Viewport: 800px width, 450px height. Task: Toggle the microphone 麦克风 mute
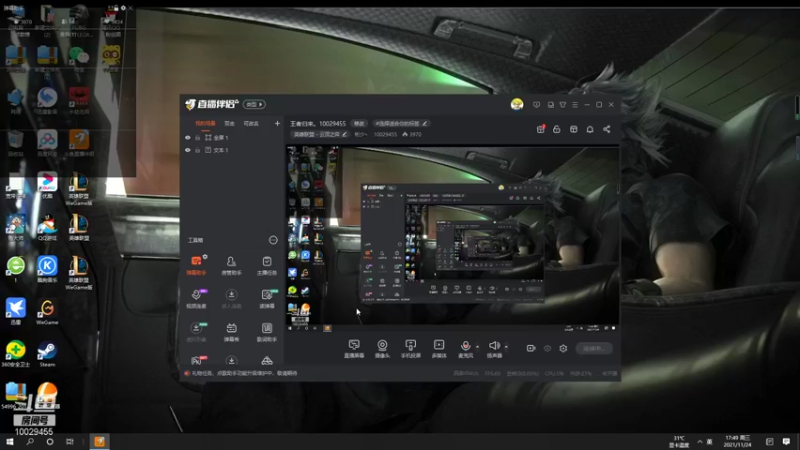465,349
